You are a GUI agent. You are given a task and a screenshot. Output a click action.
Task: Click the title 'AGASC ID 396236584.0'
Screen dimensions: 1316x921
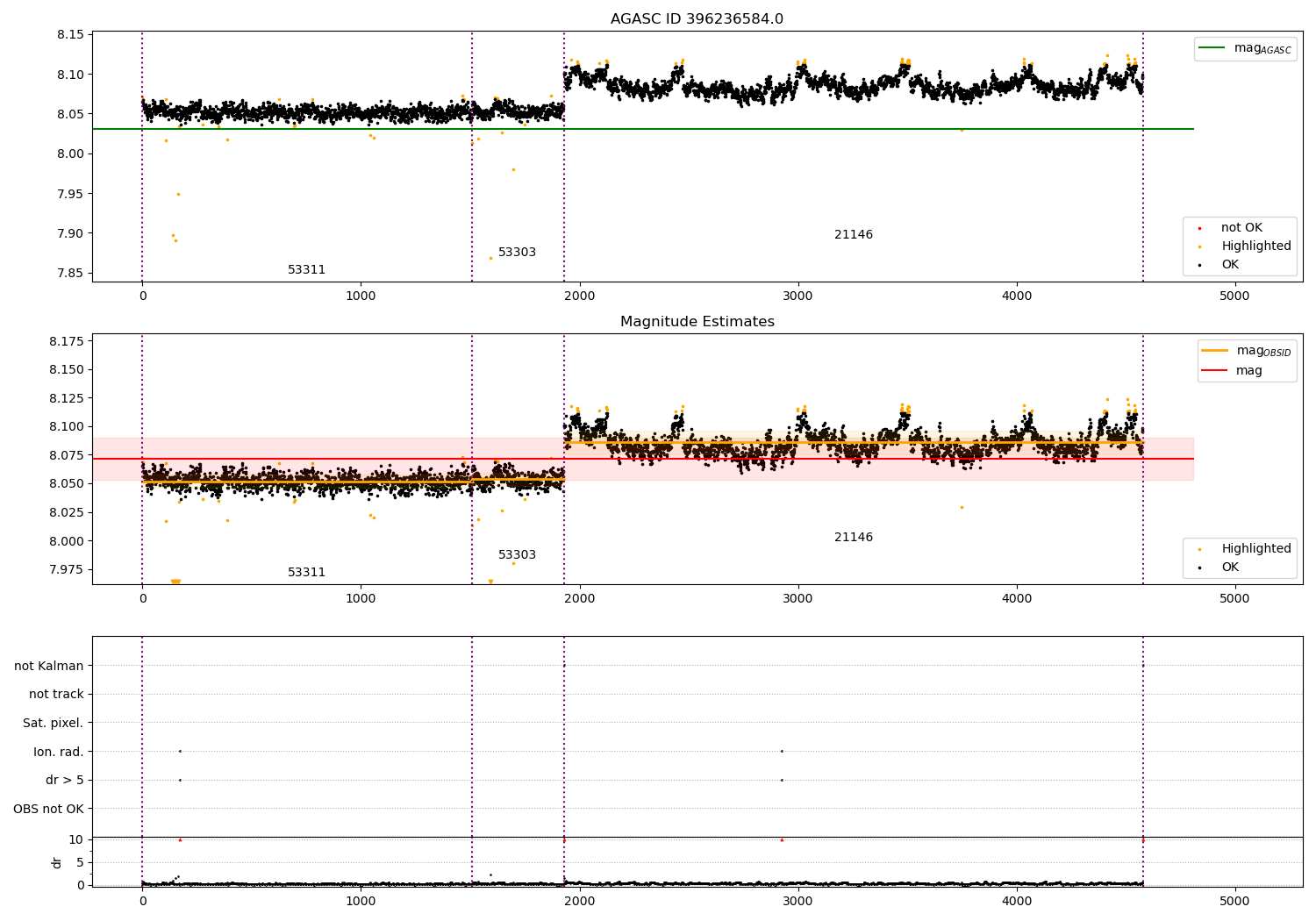(697, 19)
